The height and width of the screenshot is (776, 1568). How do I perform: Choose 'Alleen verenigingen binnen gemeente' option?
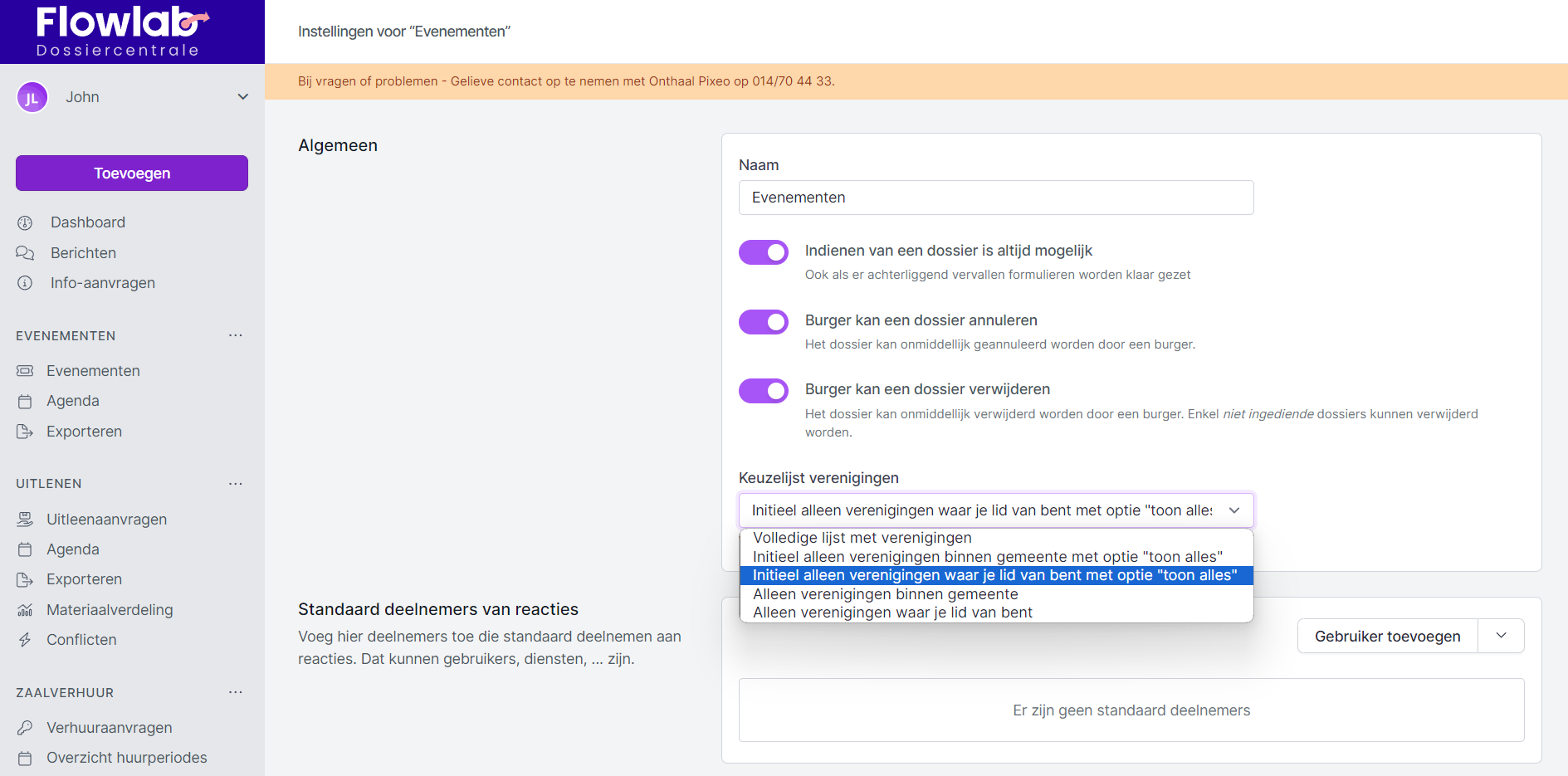click(x=885, y=594)
